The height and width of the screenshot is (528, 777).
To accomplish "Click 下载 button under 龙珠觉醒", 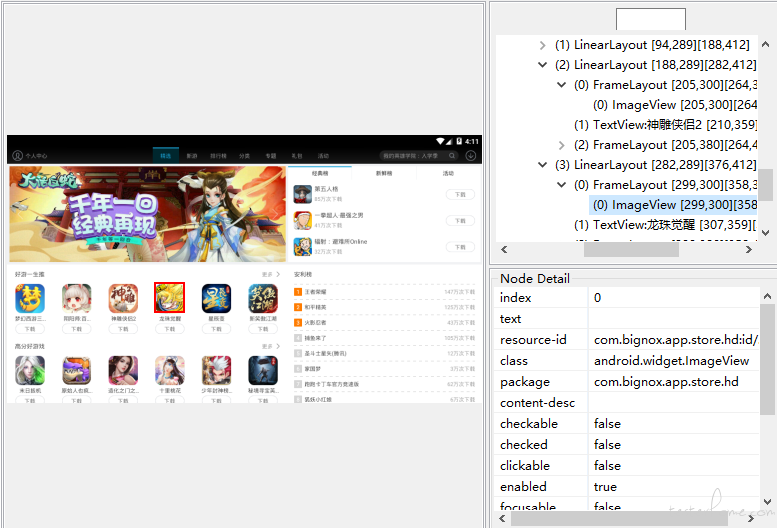I will click(x=169, y=329).
